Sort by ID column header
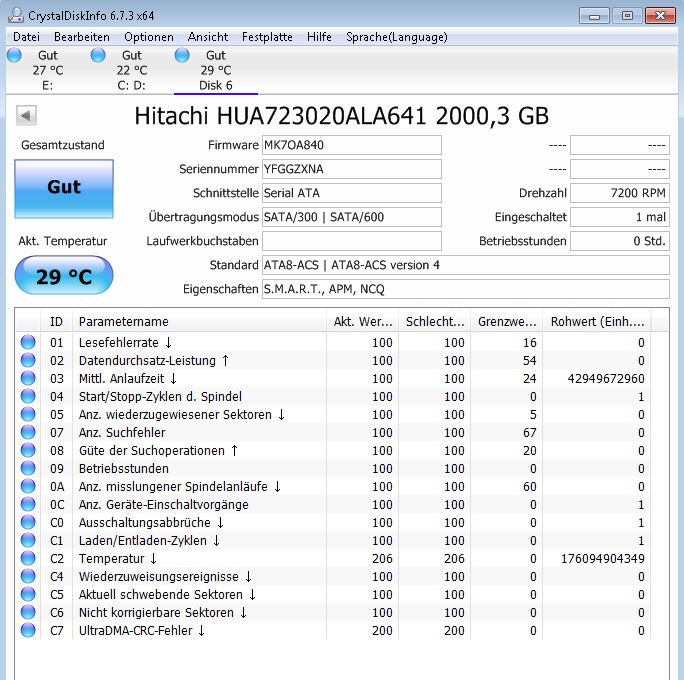Image resolution: width=684 pixels, height=680 pixels. click(x=56, y=321)
